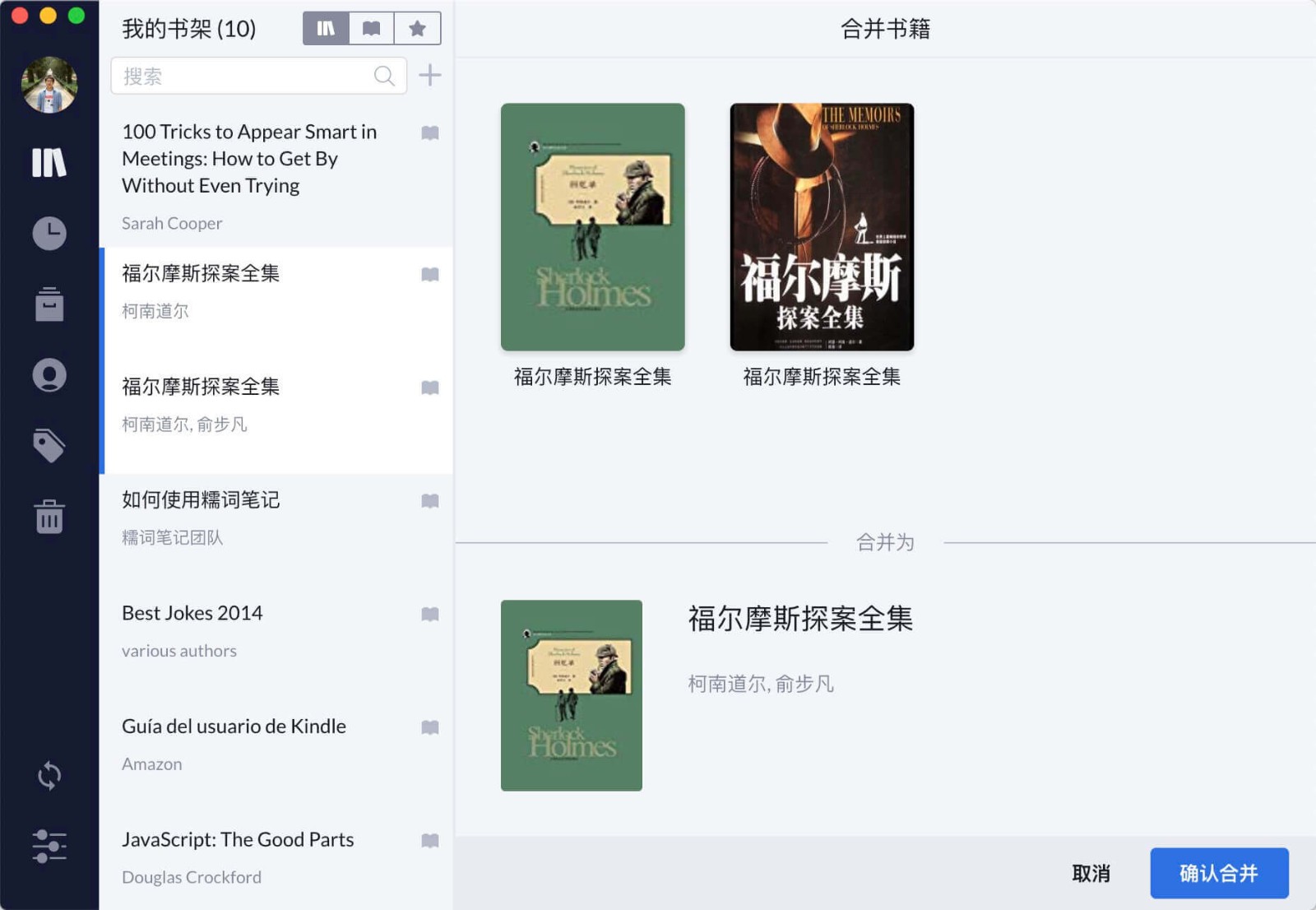The image size is (1316, 910).
Task: Click the author name Sarah Cooper
Action: 172,223
